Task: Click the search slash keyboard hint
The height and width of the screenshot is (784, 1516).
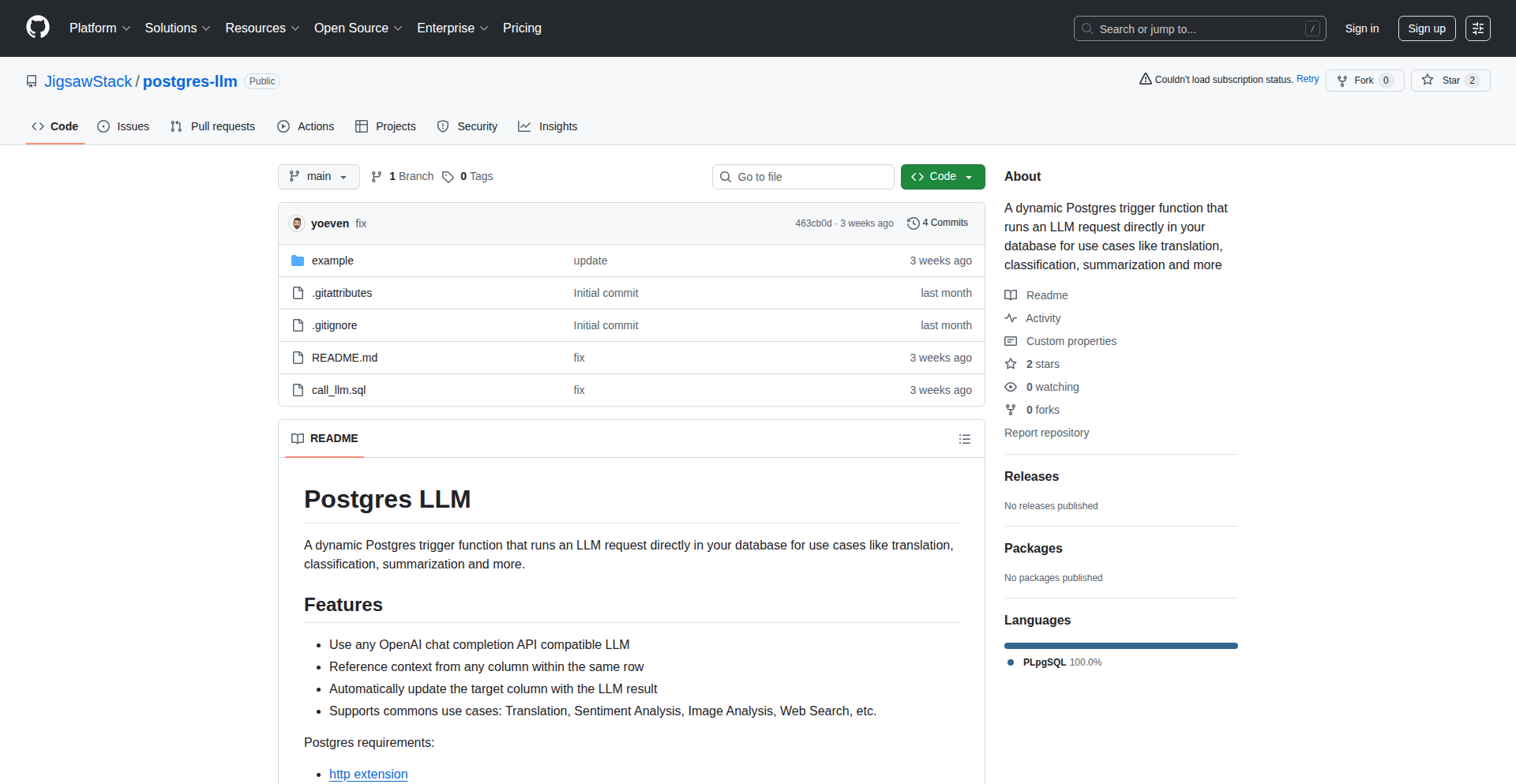Action: point(1313,28)
